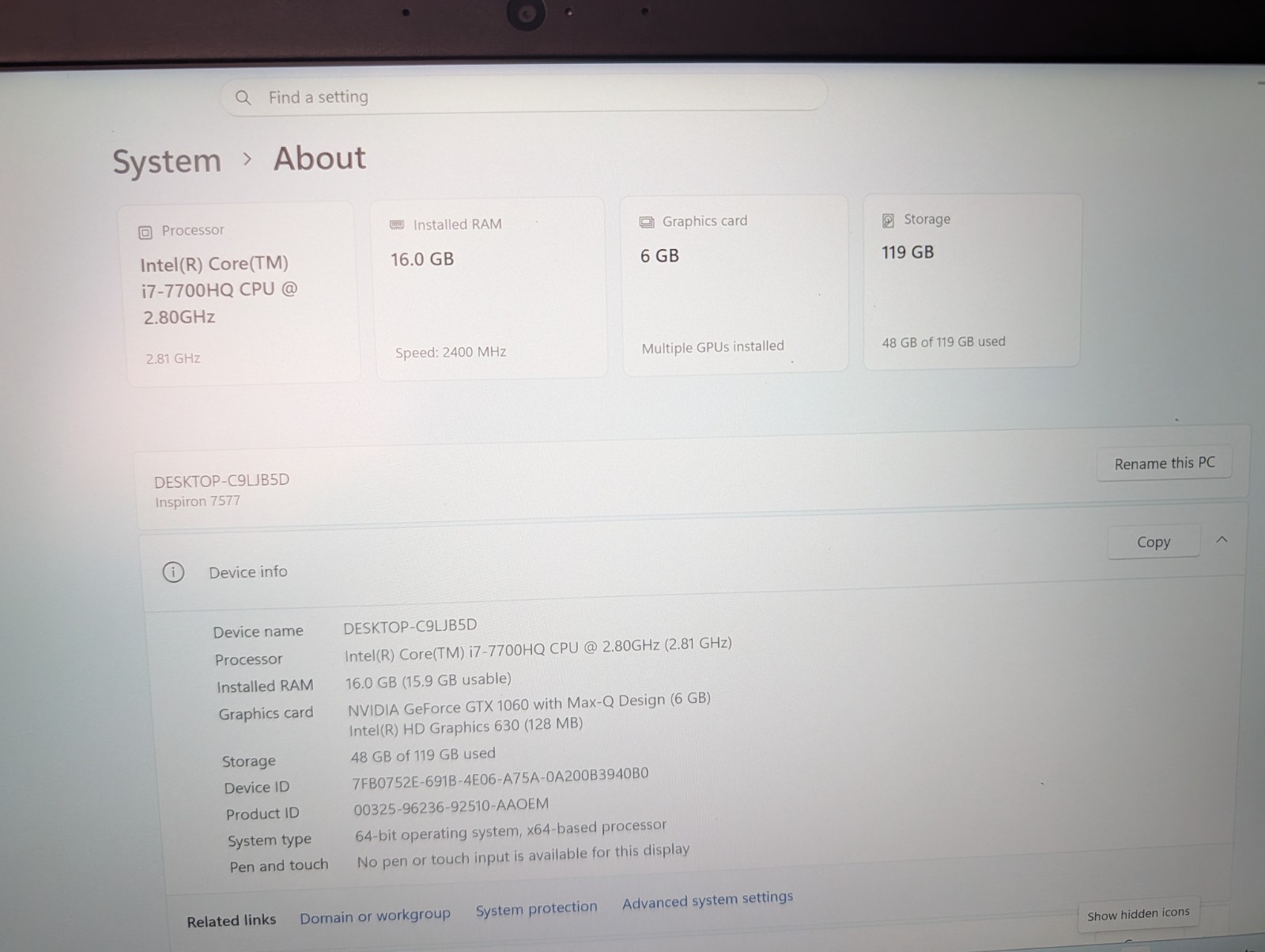Viewport: 1265px width, 952px height.
Task: Select No pen or touch input text
Action: pos(523,856)
